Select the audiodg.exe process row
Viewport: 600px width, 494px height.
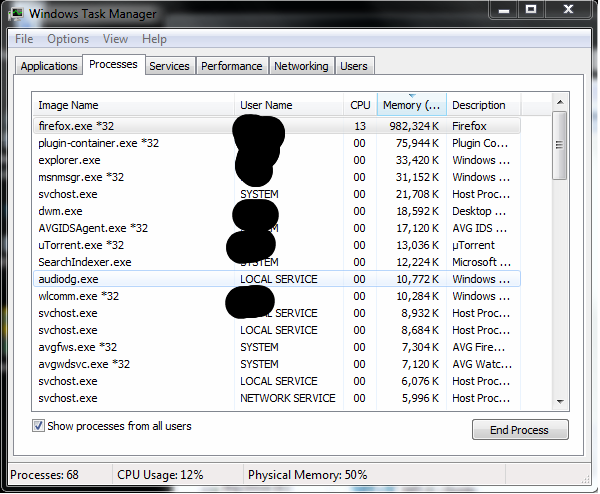[68, 279]
